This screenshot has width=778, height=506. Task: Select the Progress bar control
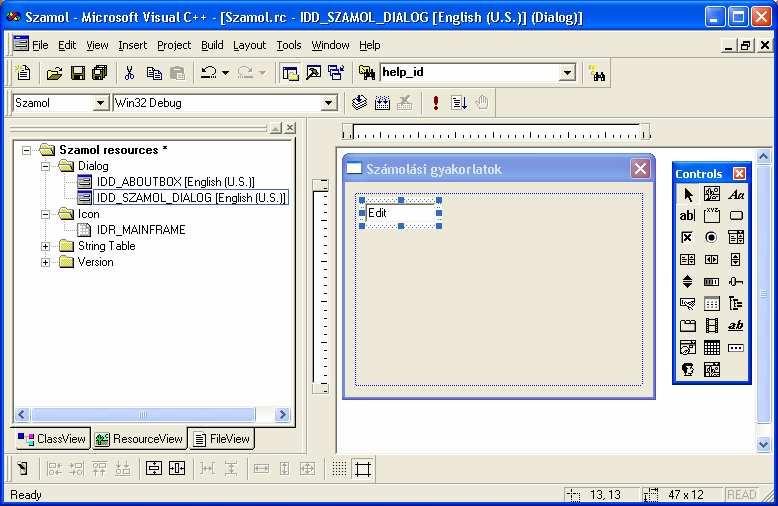pos(712,281)
